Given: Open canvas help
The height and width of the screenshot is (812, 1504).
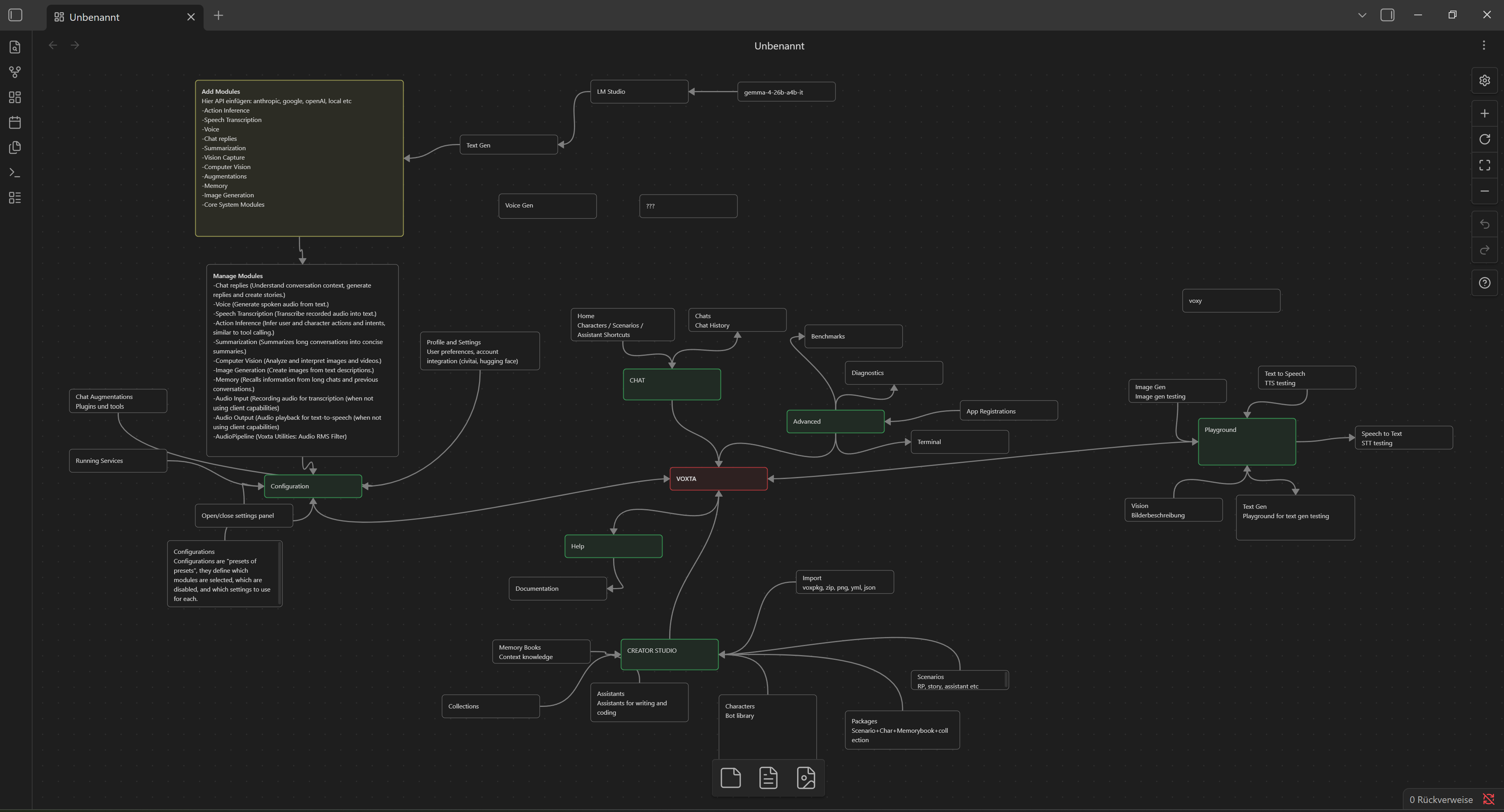Looking at the screenshot, I should pos(1484,283).
